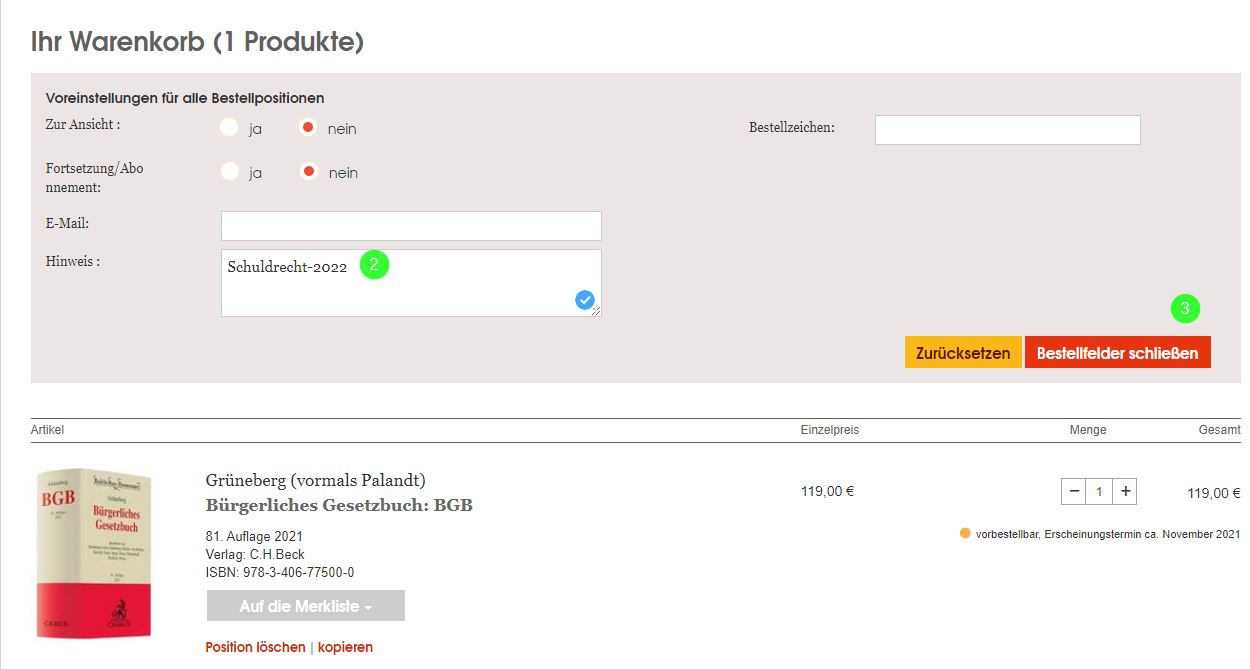This screenshot has height=669, width=1250.
Task: Select 'ja' for Zur Ansicht
Action: pyautogui.click(x=230, y=128)
